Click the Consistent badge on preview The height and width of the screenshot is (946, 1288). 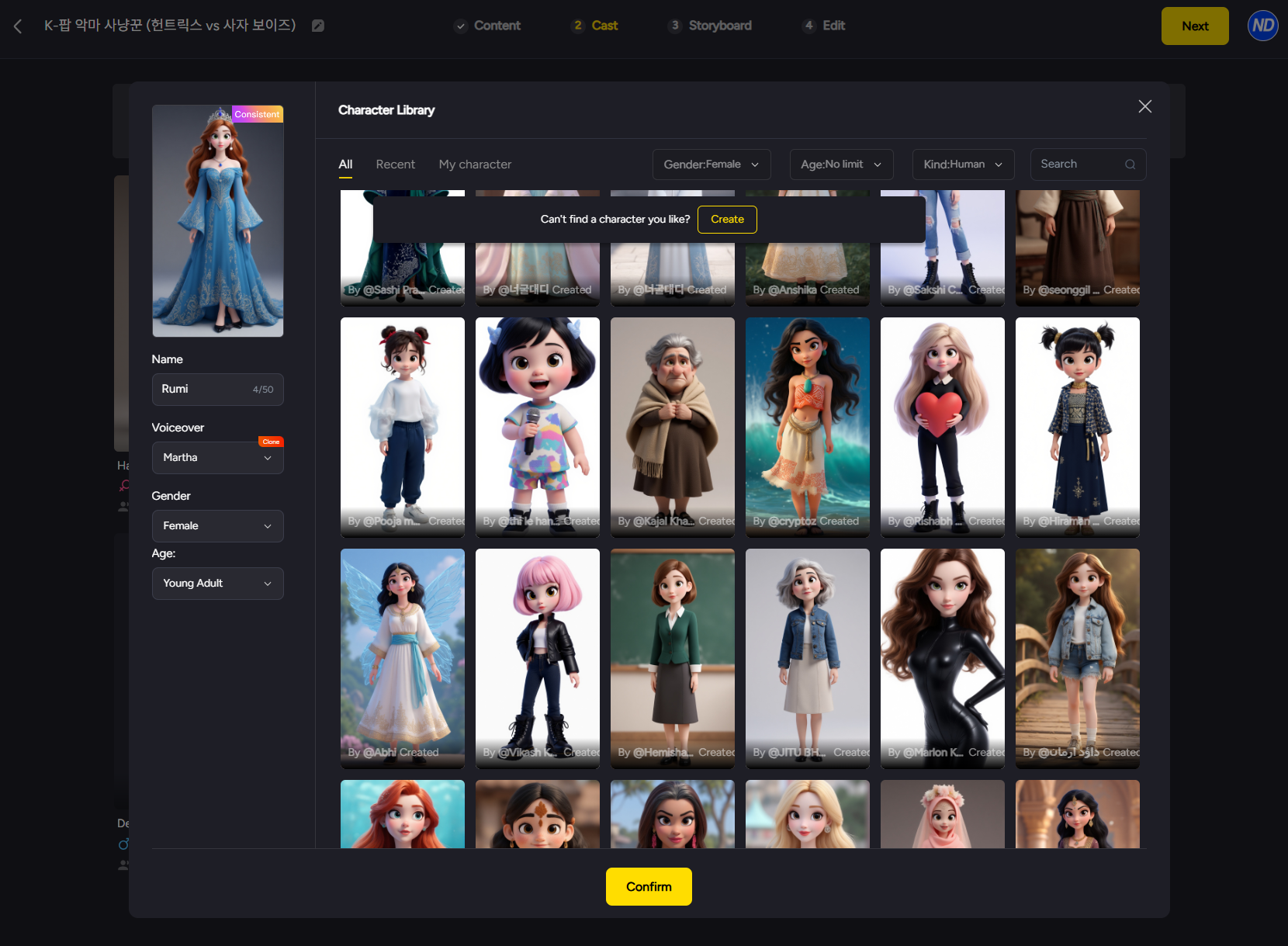258,114
